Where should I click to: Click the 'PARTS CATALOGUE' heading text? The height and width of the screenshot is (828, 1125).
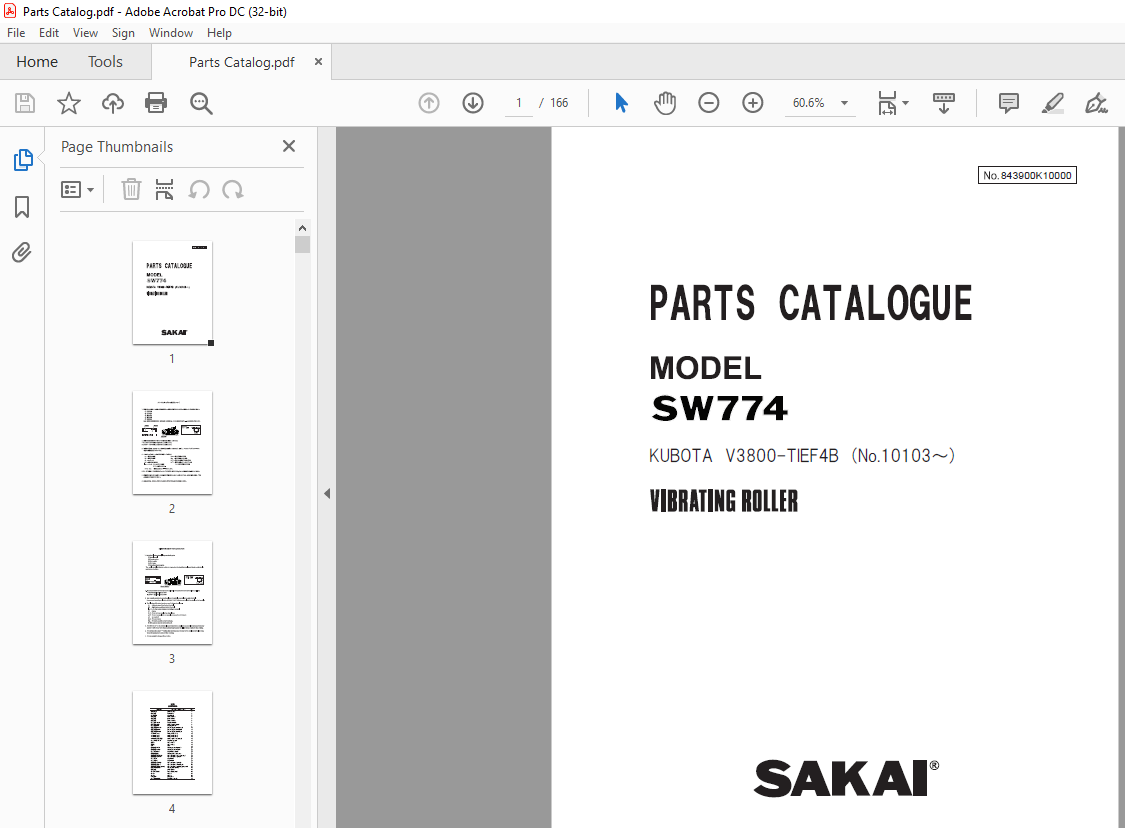click(x=811, y=303)
